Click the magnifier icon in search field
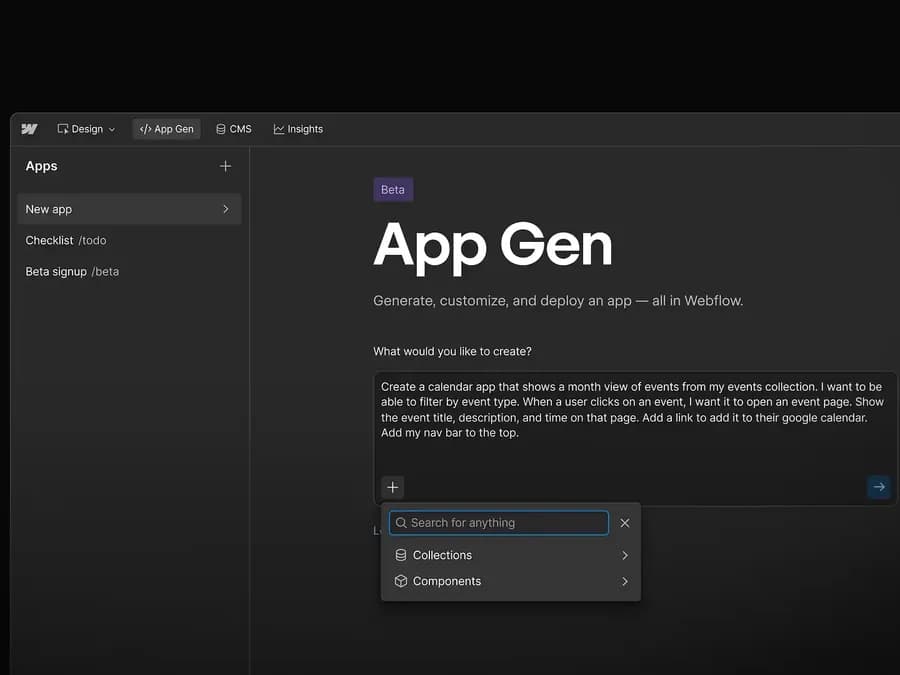This screenshot has width=900, height=675. pyautogui.click(x=401, y=523)
